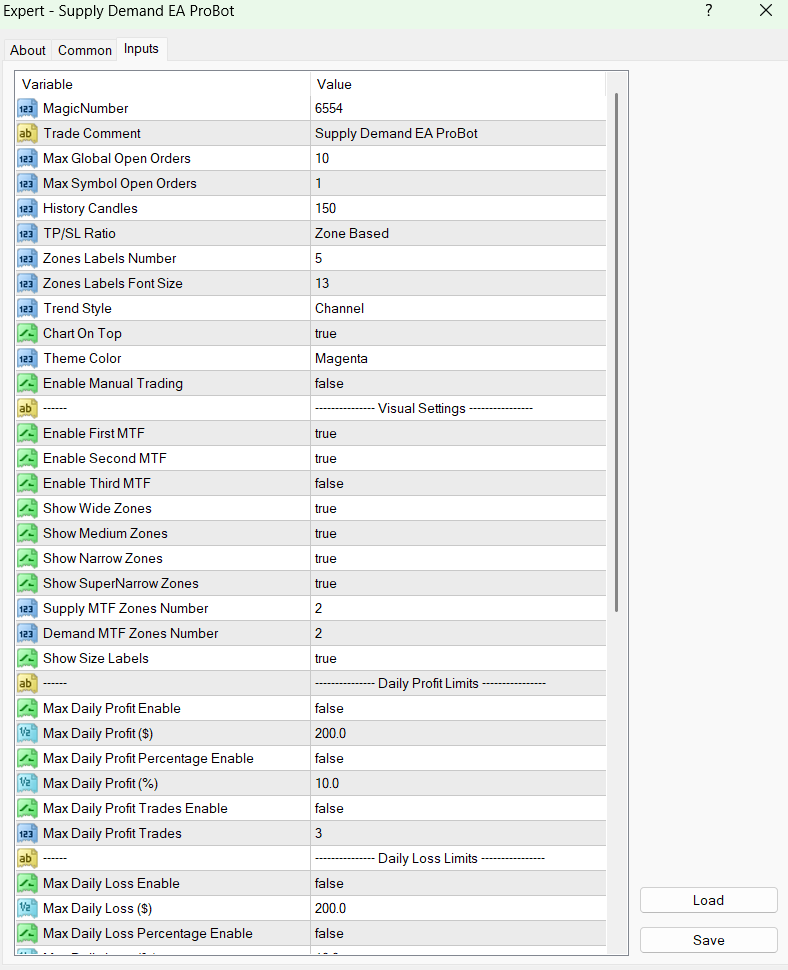Click the icon next to History Candles
Screen dimensions: 788x970
coord(27,208)
